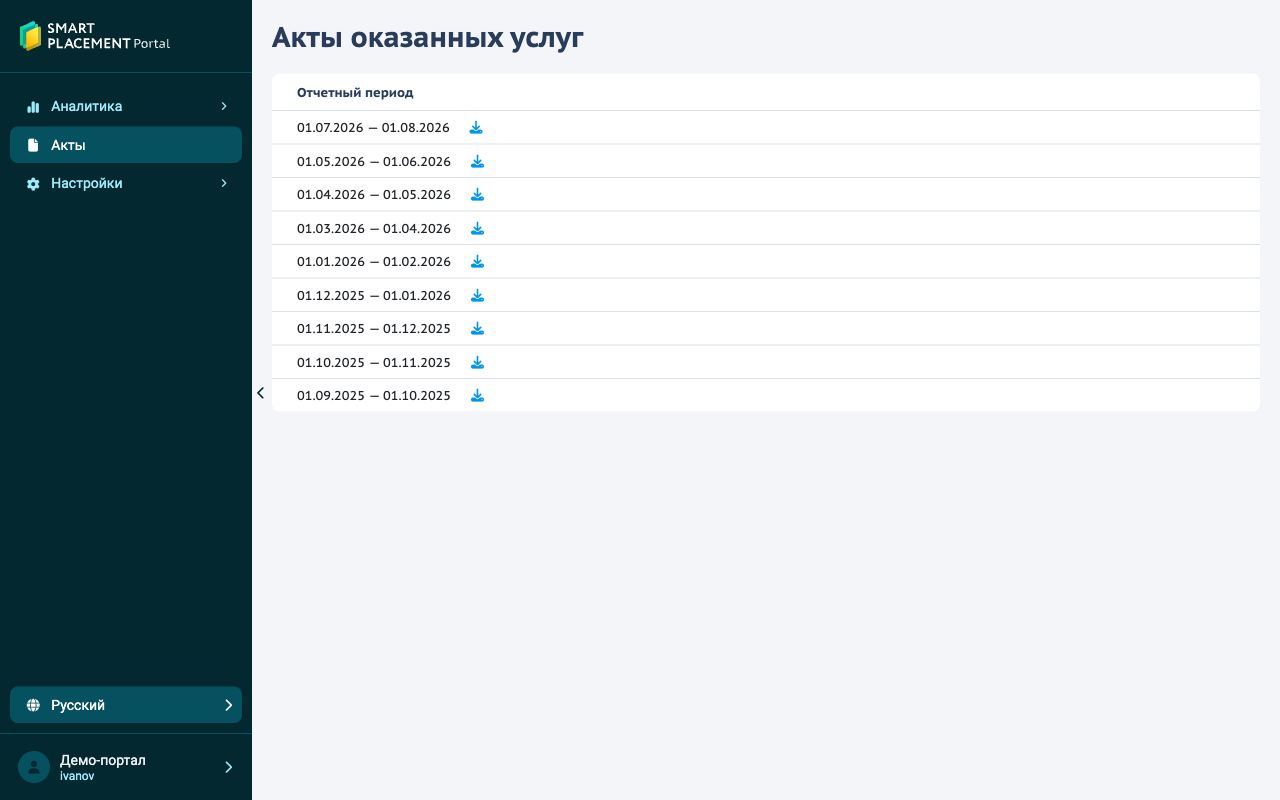Expand the Аналитика submenu chevron
The height and width of the screenshot is (800, 1280).
(224, 106)
